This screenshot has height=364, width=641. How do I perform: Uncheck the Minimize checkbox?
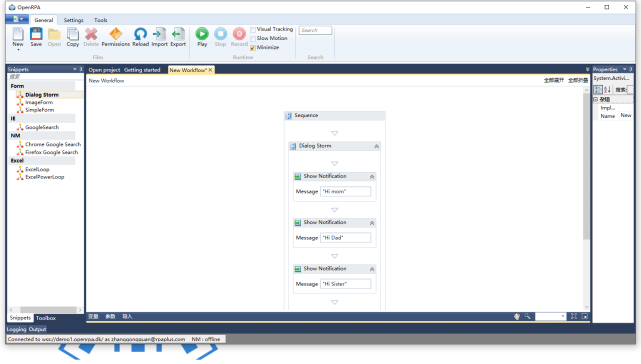point(253,48)
